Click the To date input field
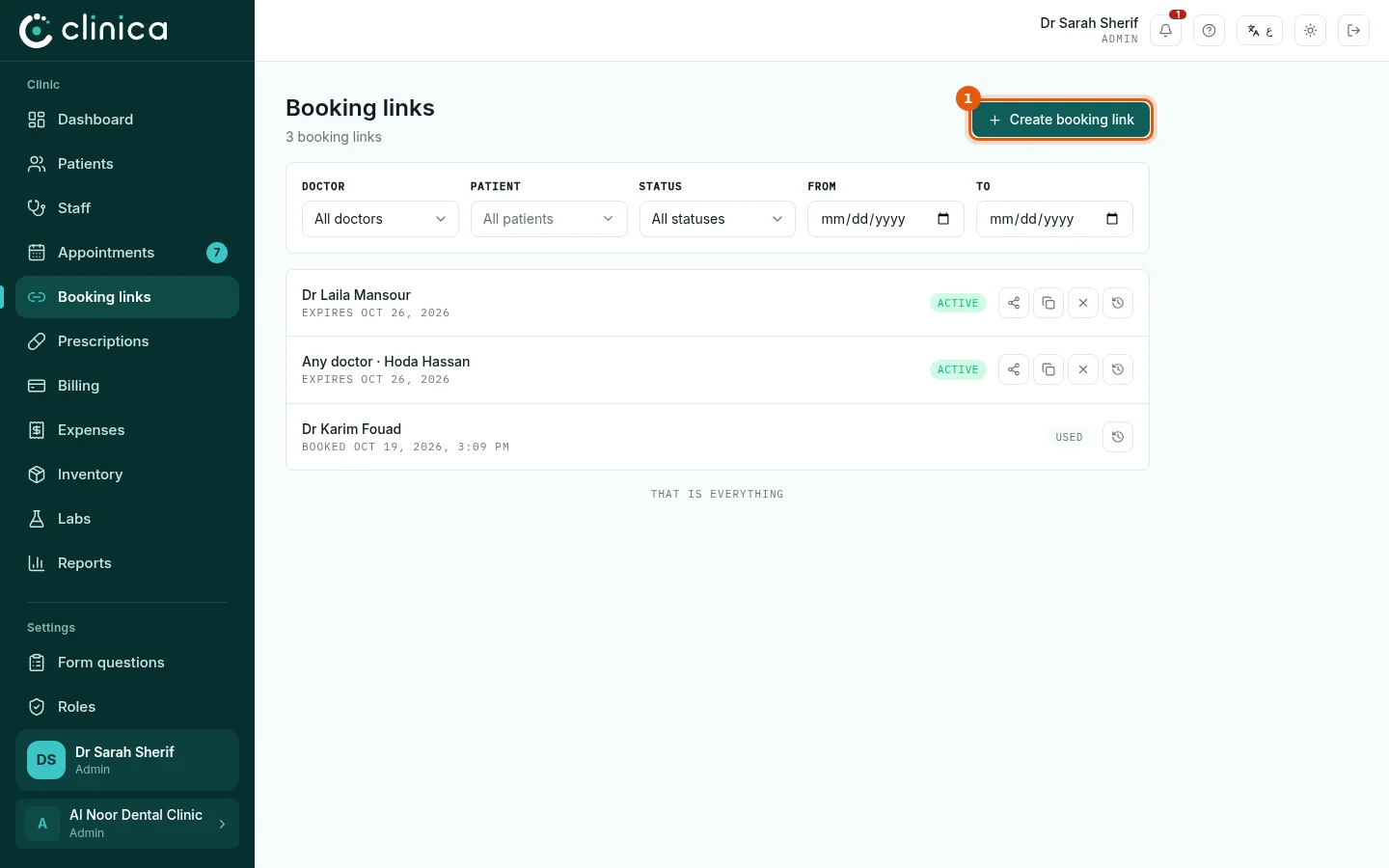 coord(1054,219)
